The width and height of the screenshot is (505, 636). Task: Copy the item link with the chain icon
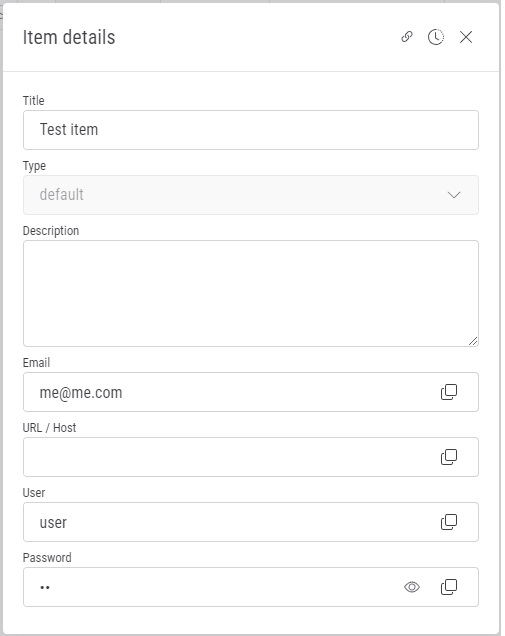[x=407, y=37]
